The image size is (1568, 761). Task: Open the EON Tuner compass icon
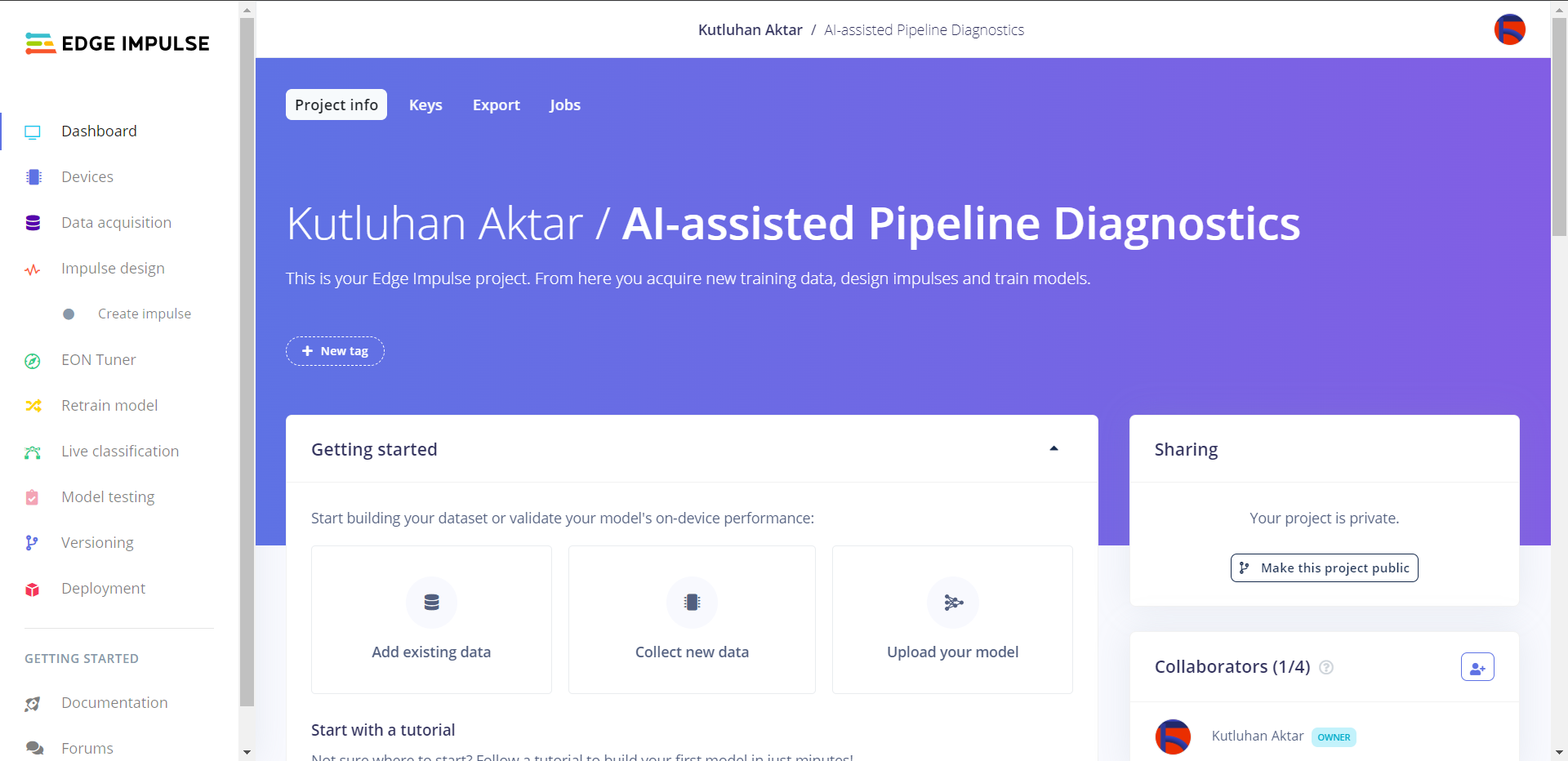[x=33, y=361]
